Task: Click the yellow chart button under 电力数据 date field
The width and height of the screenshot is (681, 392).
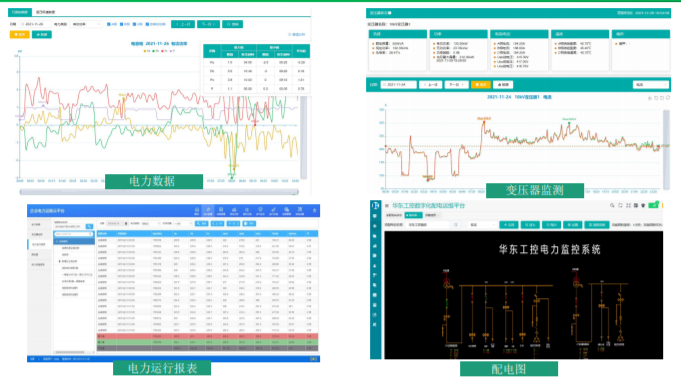Action: coord(20,34)
